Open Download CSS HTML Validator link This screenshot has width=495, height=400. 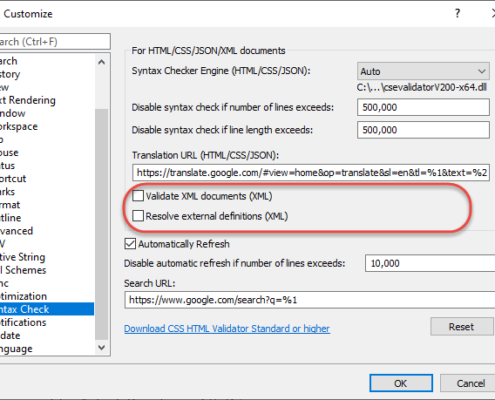tap(227, 329)
